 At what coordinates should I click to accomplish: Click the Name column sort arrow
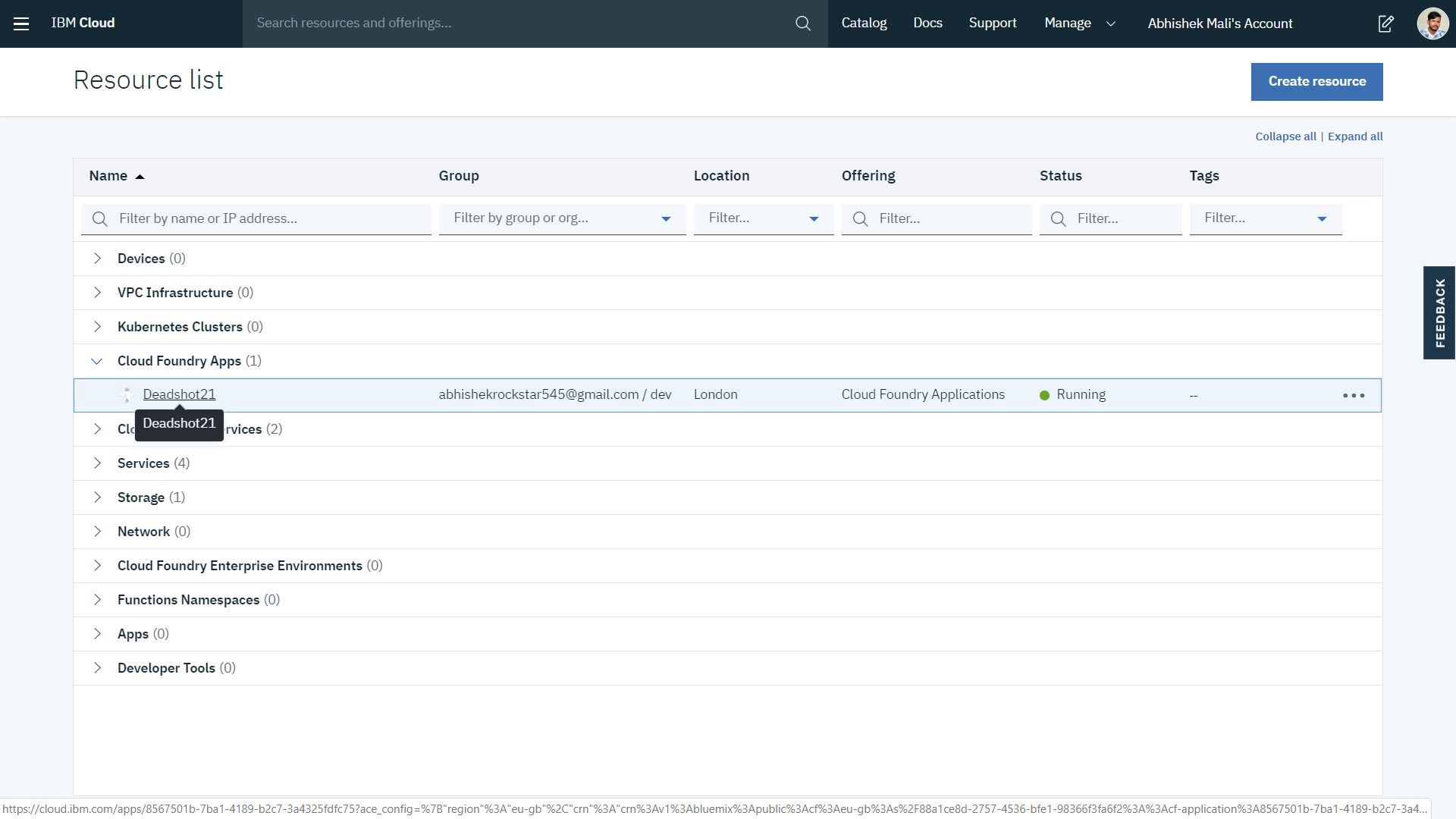140,177
